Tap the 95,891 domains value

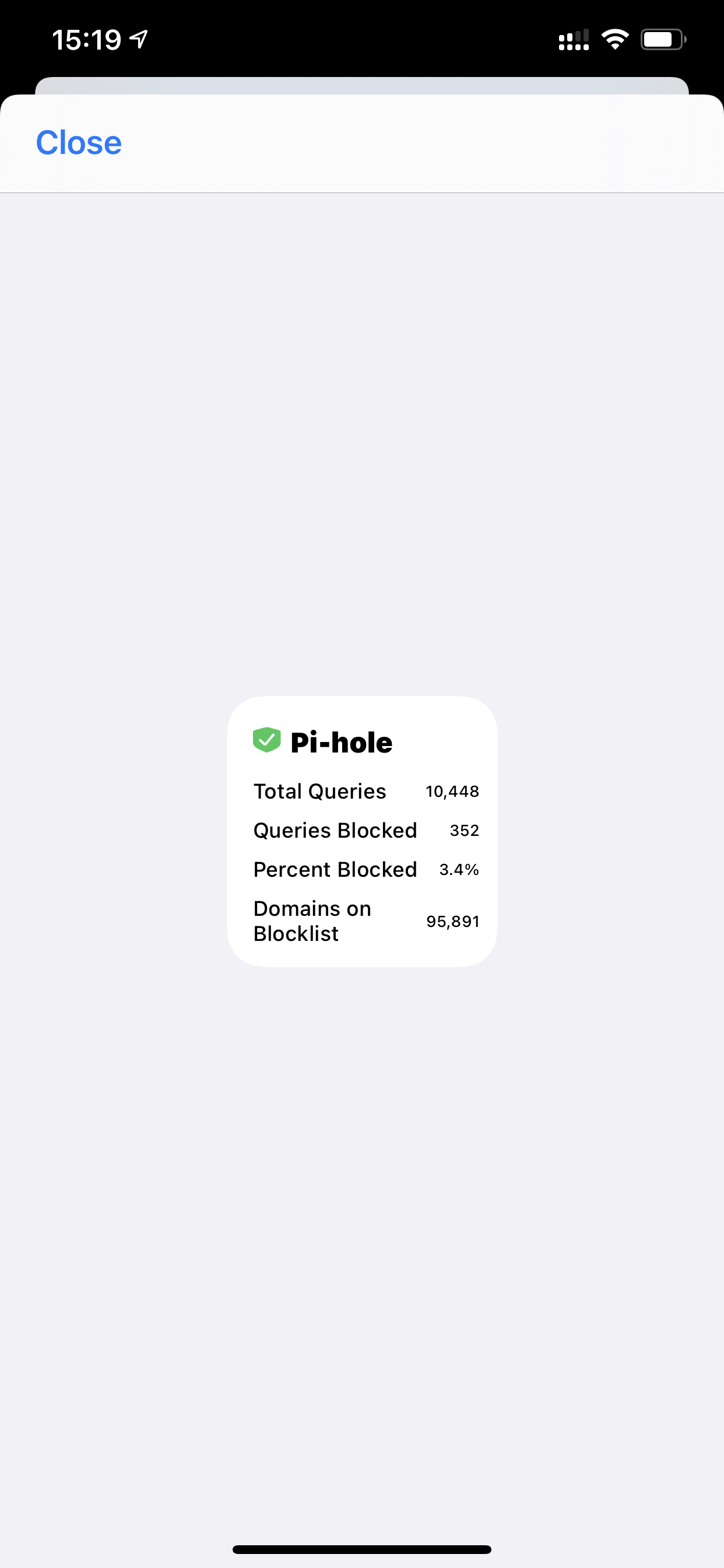453,922
